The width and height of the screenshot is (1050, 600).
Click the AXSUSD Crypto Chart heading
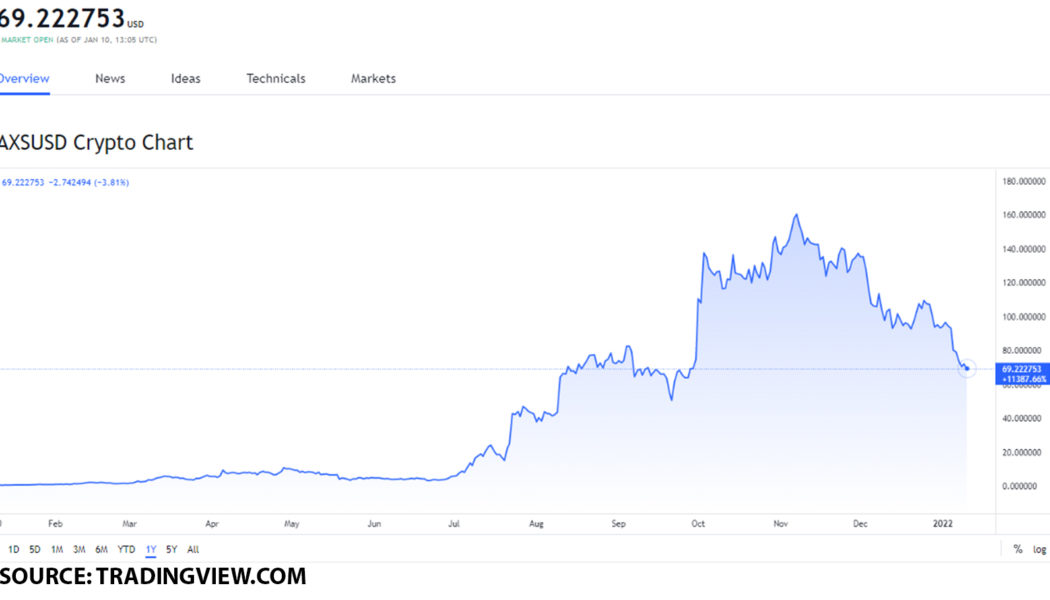click(96, 142)
